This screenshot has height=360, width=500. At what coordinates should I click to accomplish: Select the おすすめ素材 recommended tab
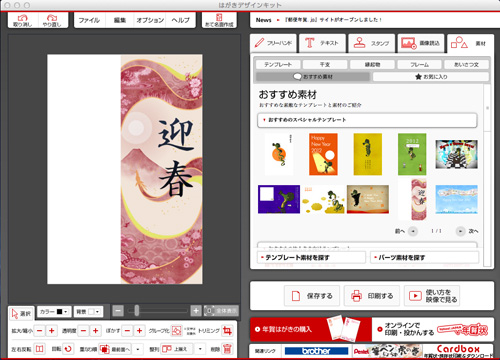point(313,77)
